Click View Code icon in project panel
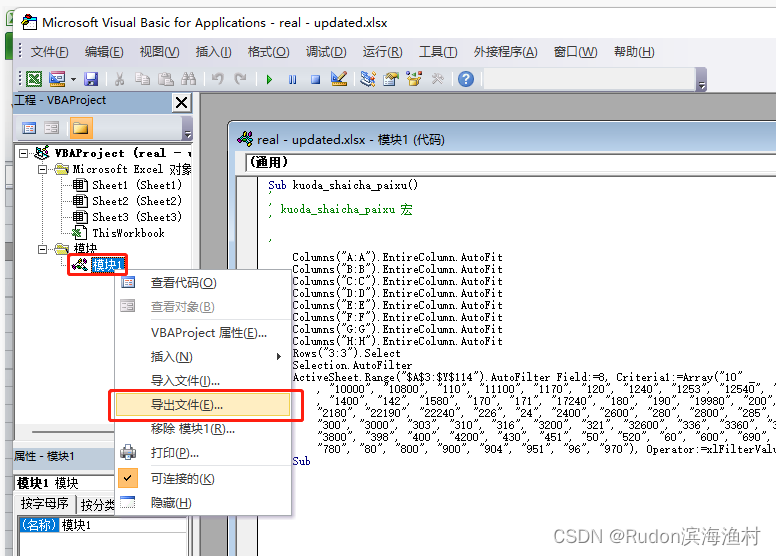Screen dimensions: 776x556 tap(29, 128)
